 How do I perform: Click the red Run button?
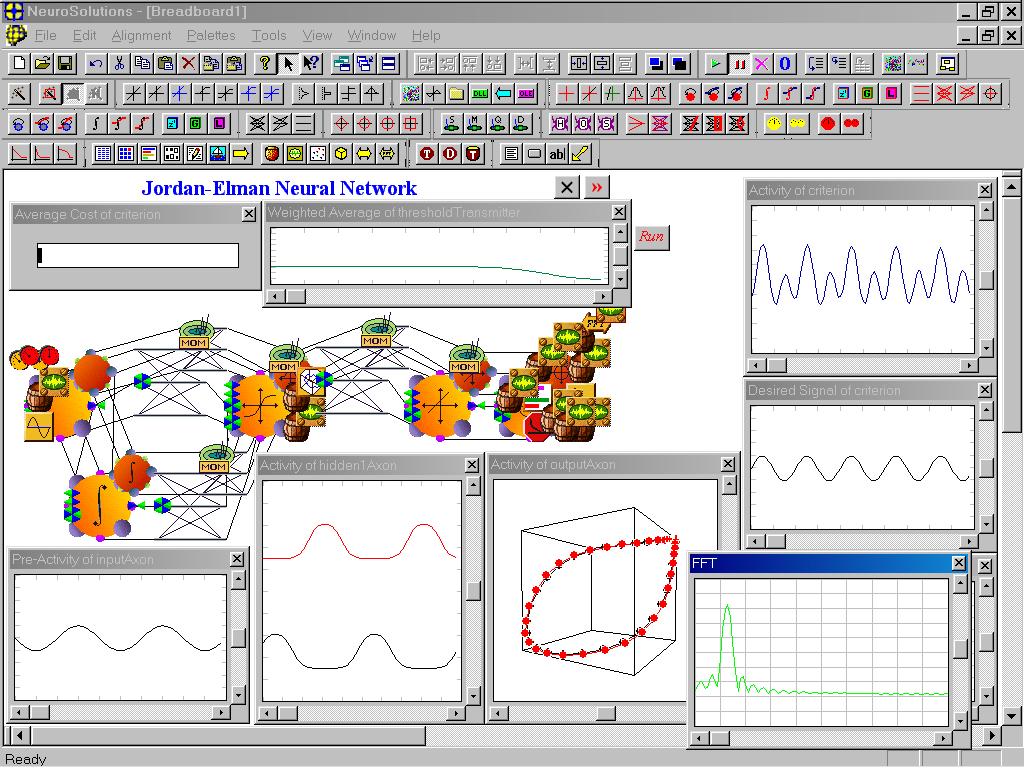[x=652, y=236]
